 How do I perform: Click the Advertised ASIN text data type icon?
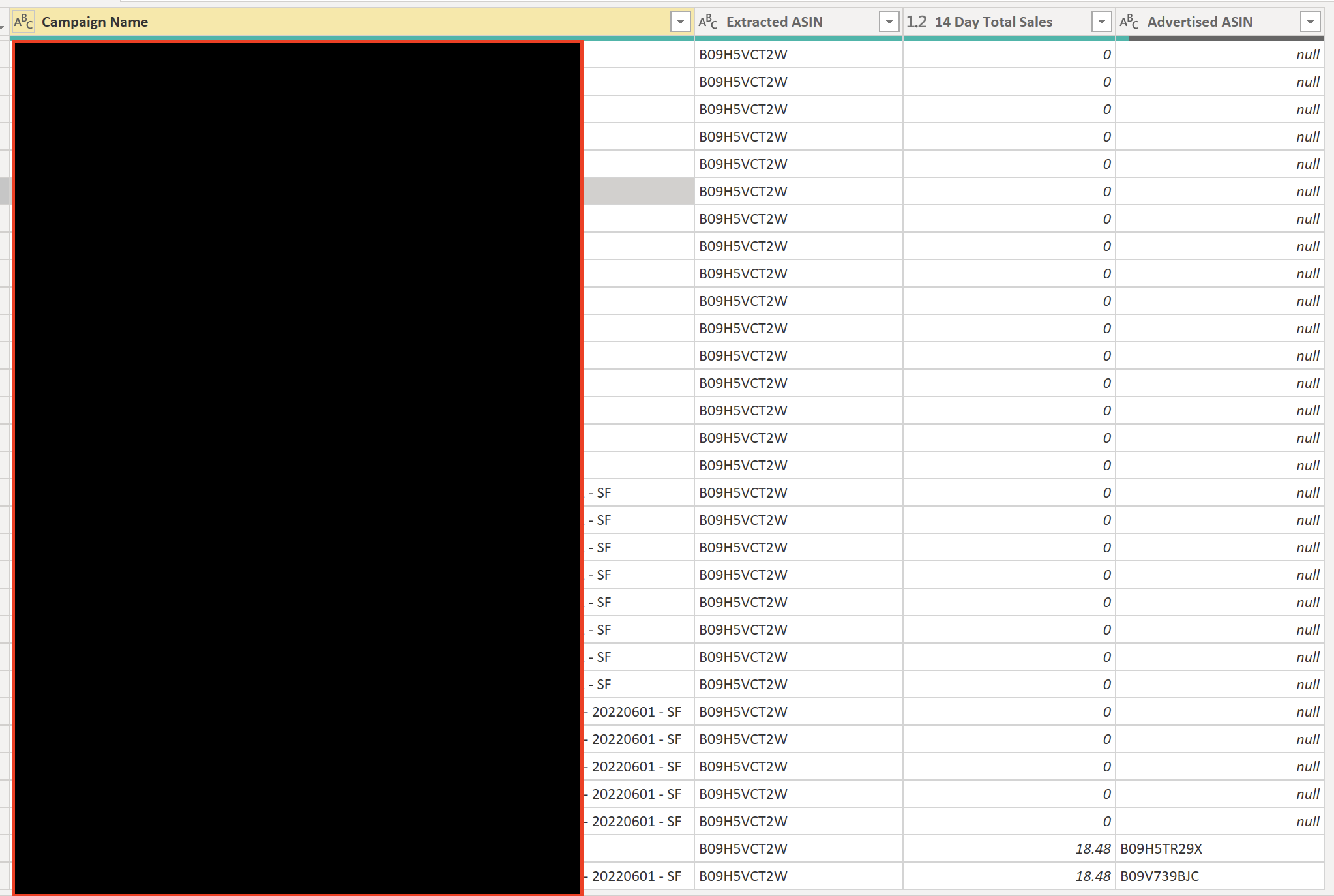[1129, 22]
